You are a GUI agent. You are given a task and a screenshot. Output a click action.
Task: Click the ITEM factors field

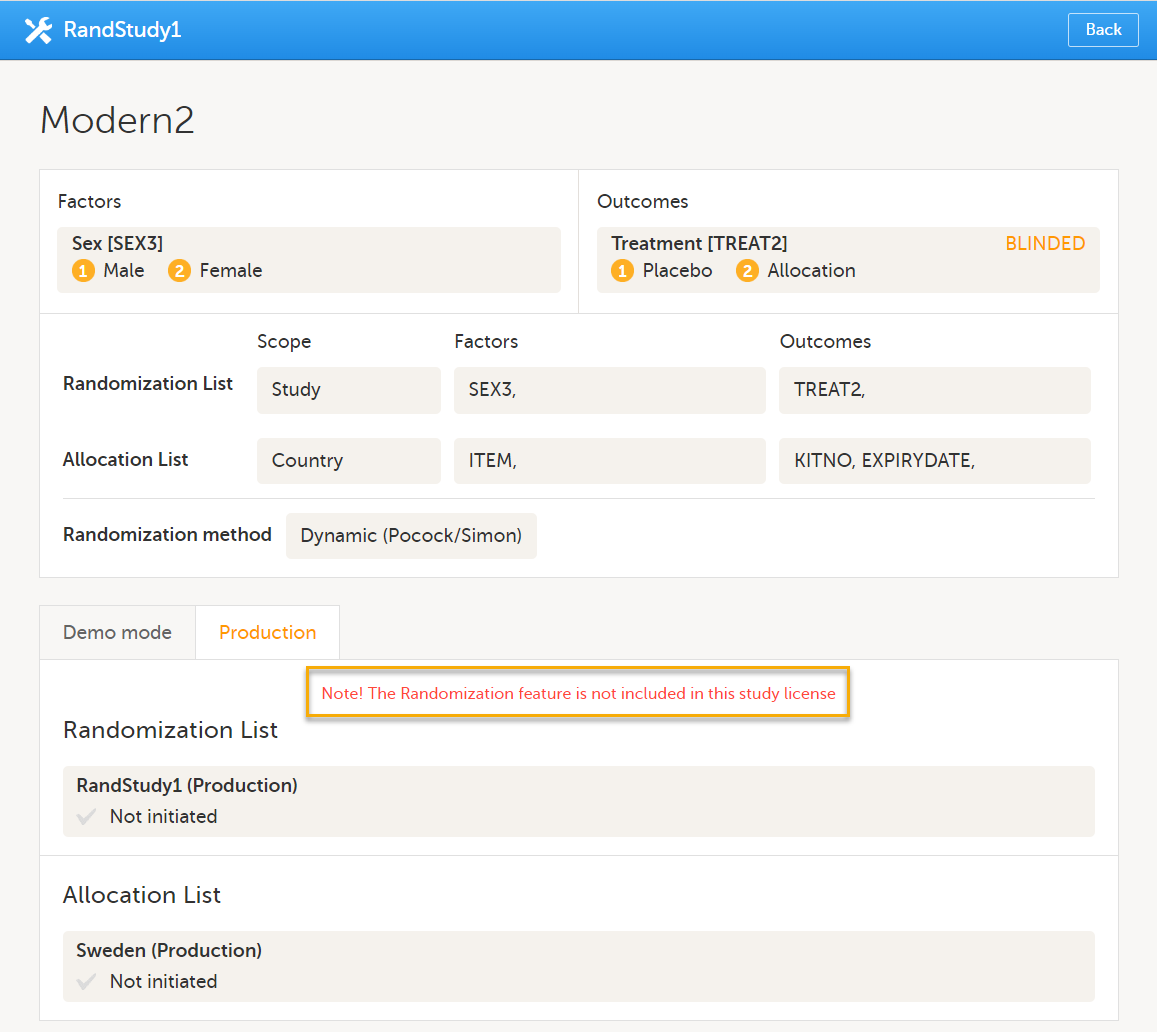pos(609,461)
